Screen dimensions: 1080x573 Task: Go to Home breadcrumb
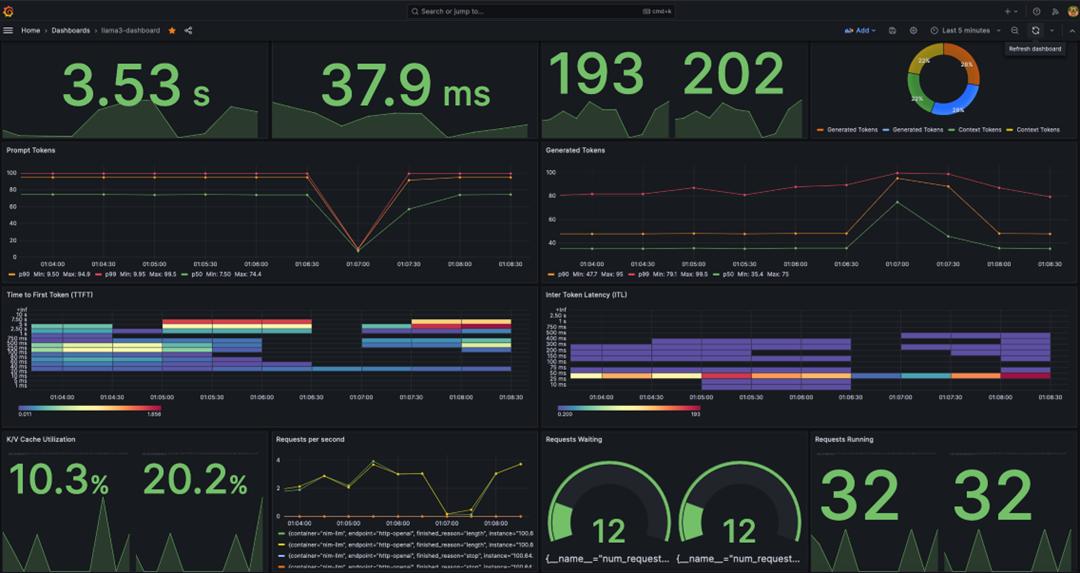click(31, 31)
